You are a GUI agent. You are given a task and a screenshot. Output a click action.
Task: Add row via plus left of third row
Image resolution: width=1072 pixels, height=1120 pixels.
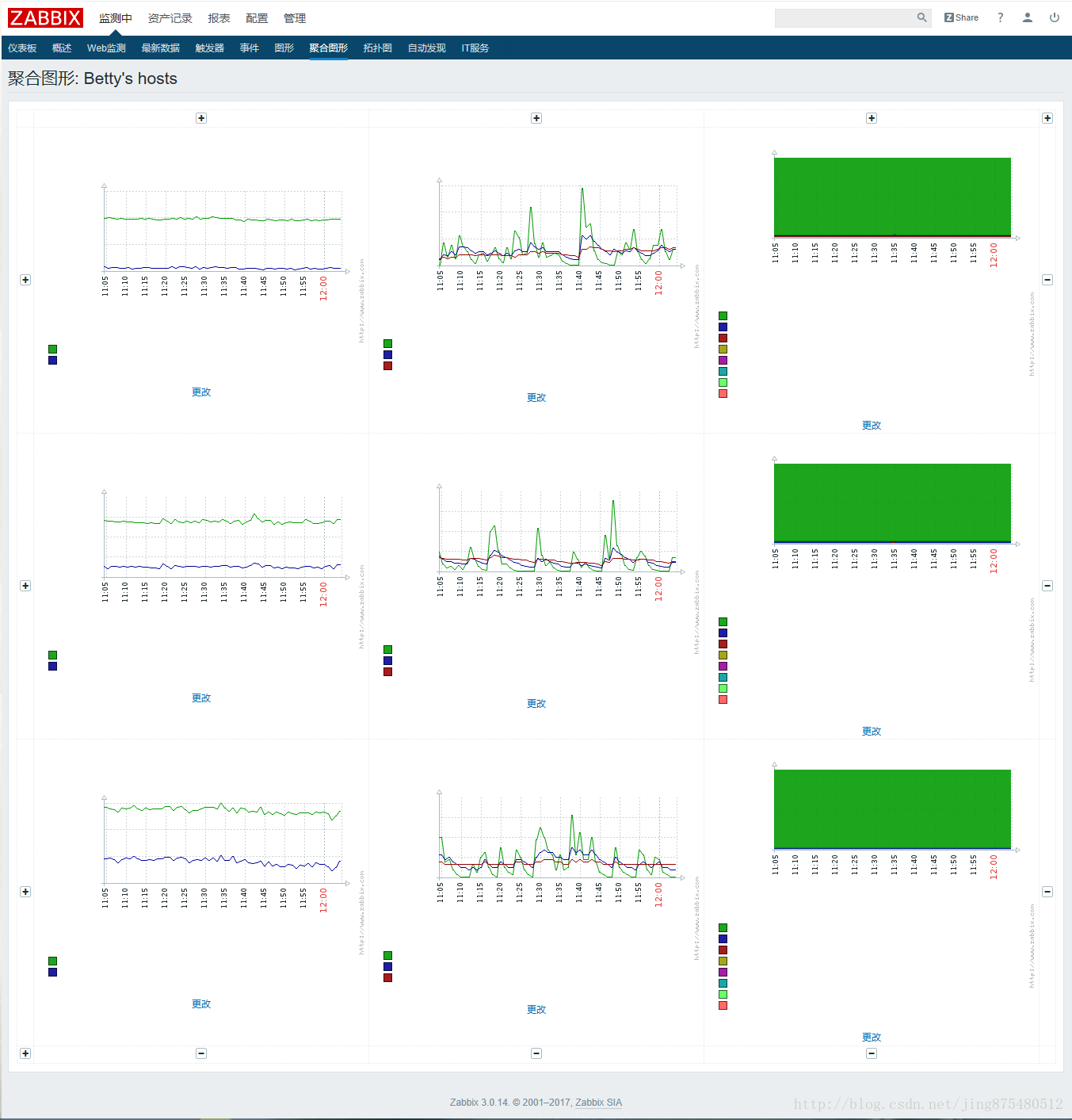(25, 892)
